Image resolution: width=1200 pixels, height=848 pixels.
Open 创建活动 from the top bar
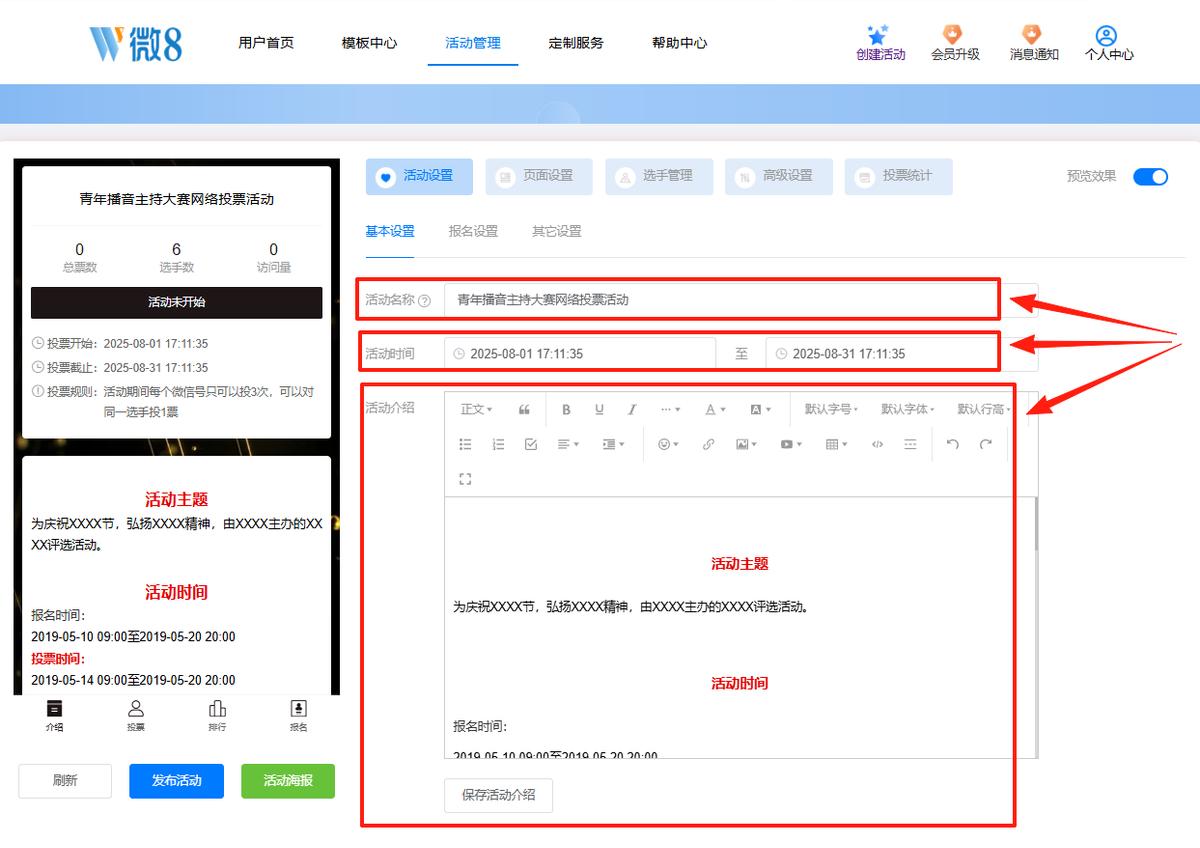[x=880, y=44]
